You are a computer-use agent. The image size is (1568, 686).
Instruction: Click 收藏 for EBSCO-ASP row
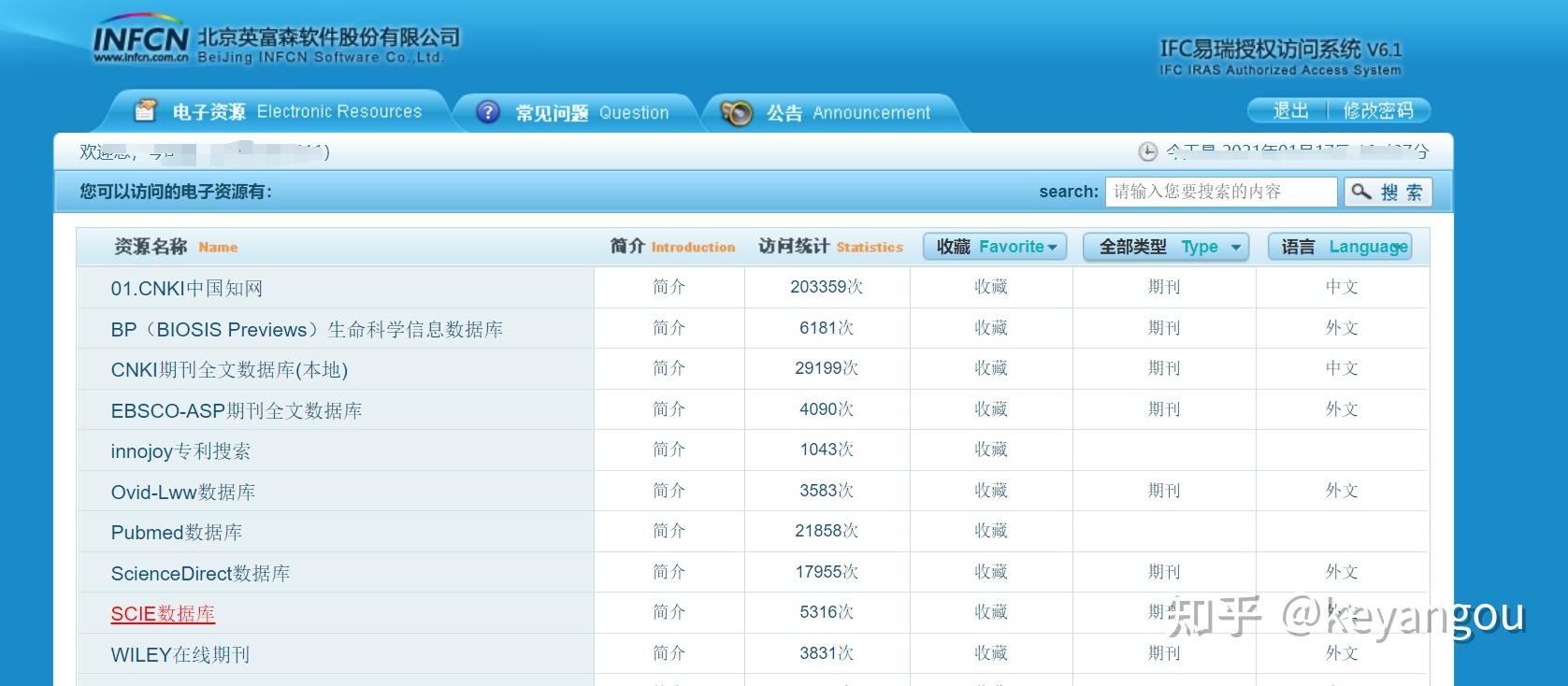click(x=991, y=409)
